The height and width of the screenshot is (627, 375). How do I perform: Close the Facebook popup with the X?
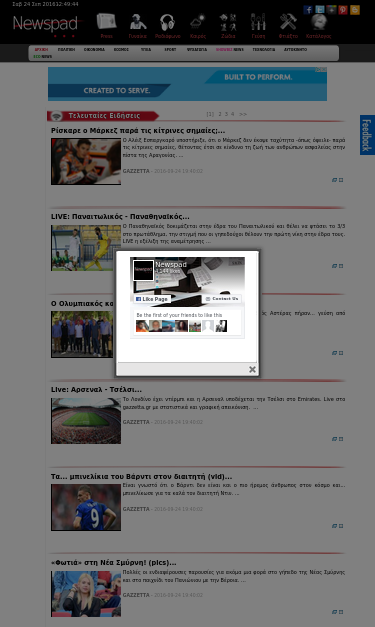click(x=252, y=369)
